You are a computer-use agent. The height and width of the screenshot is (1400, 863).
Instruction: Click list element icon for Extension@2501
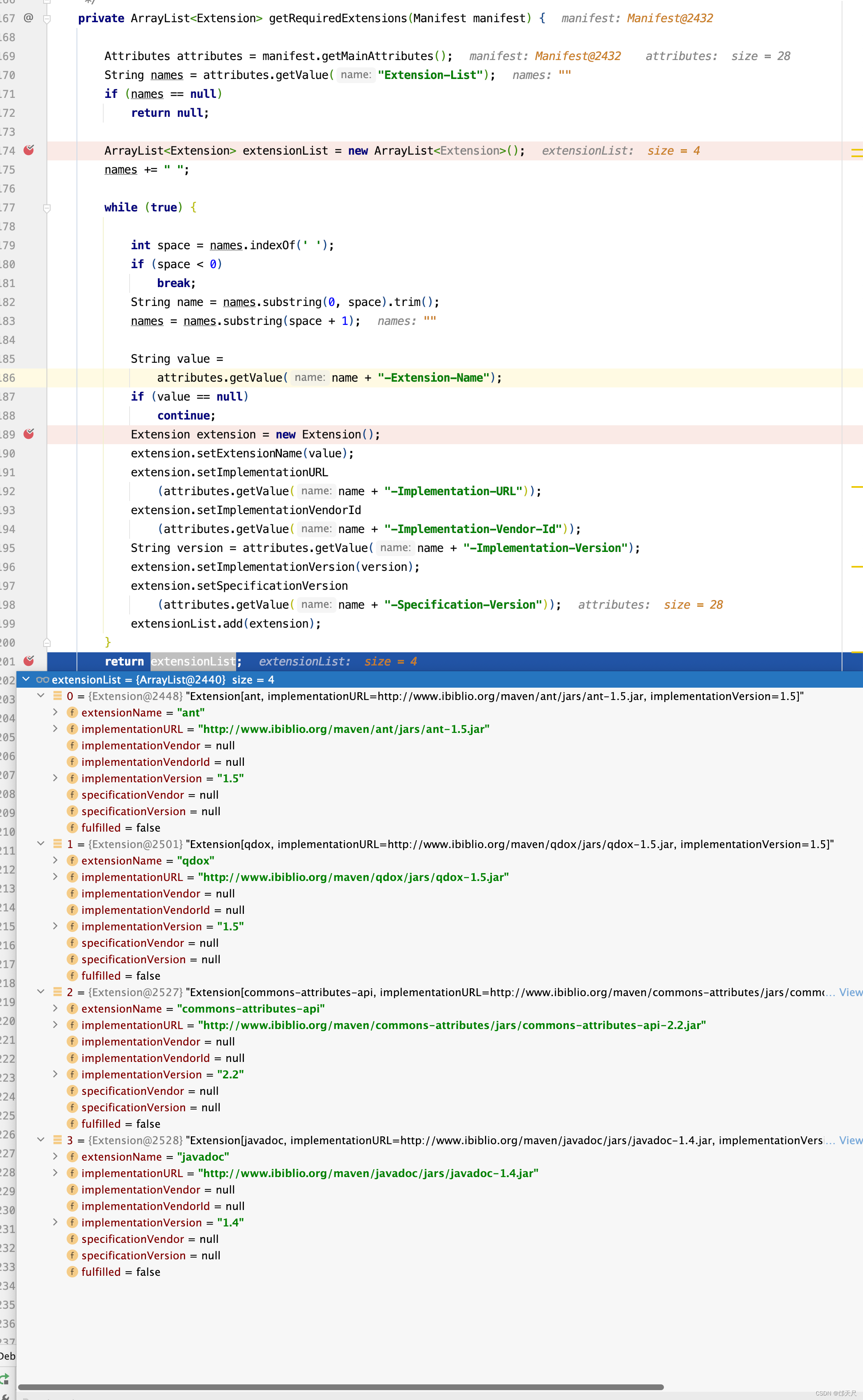[57, 844]
